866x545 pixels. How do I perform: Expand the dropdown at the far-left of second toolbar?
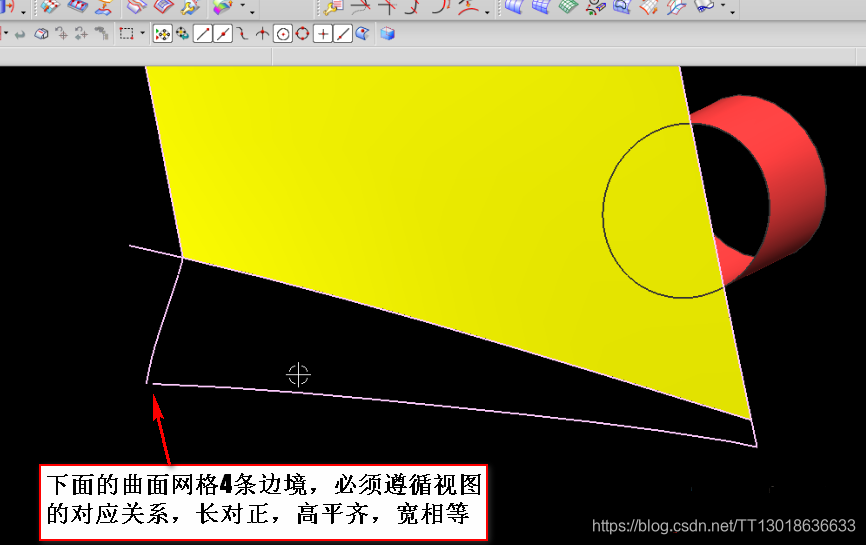[x=6, y=34]
